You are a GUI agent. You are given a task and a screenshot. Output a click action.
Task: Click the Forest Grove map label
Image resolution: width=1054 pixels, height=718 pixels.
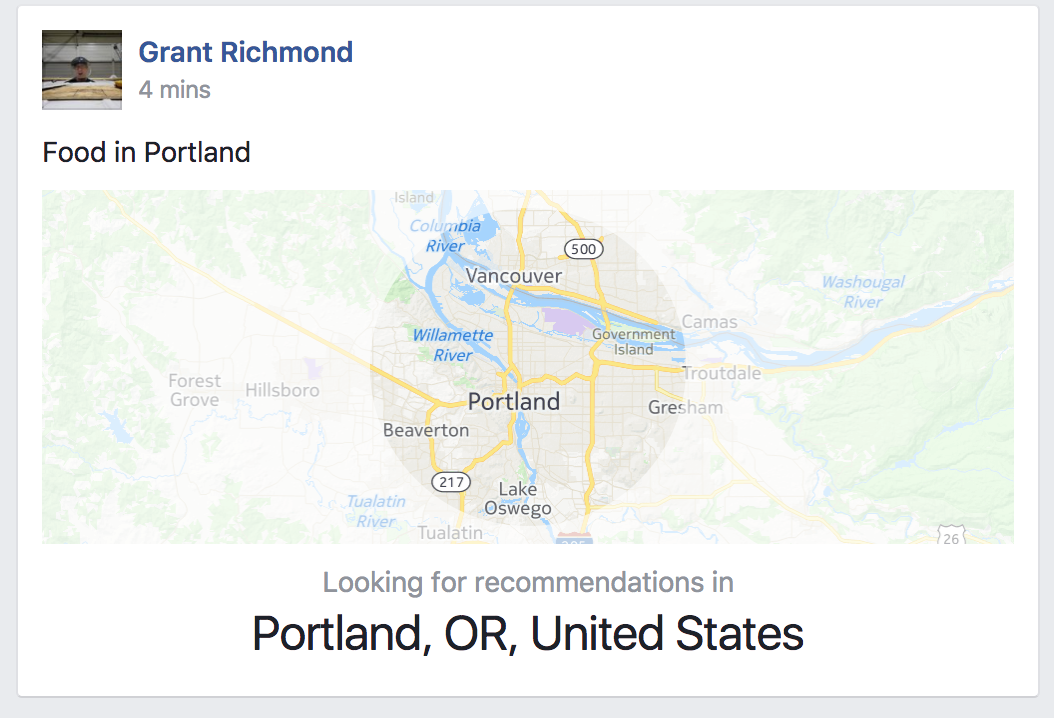pyautogui.click(x=194, y=390)
